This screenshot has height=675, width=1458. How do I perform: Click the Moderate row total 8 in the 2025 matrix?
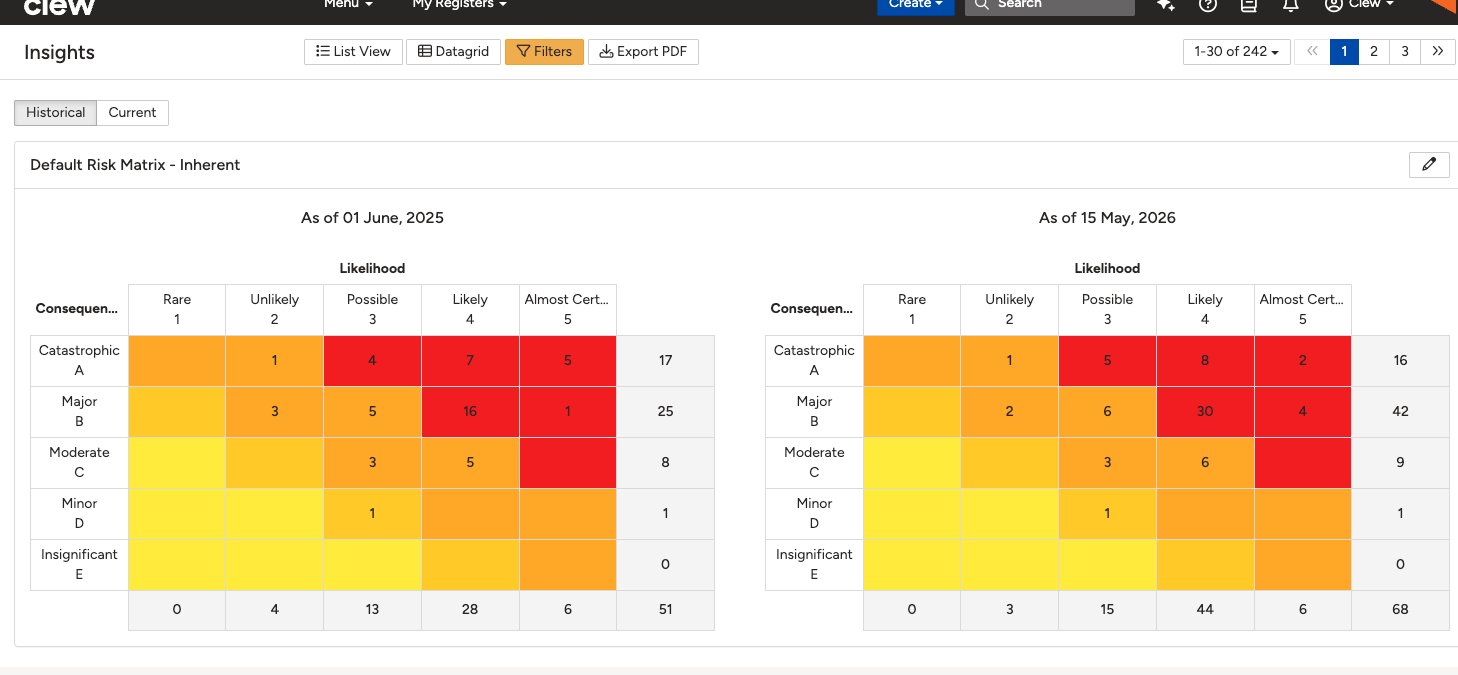pos(665,462)
